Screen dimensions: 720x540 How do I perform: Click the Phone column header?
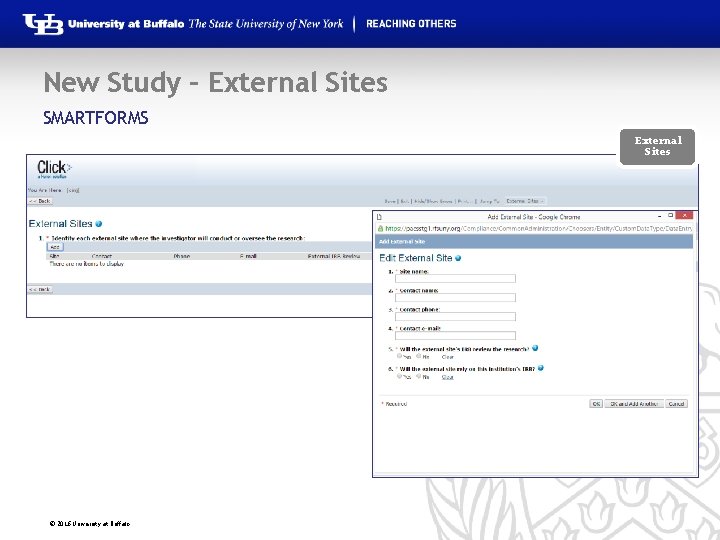(x=182, y=256)
